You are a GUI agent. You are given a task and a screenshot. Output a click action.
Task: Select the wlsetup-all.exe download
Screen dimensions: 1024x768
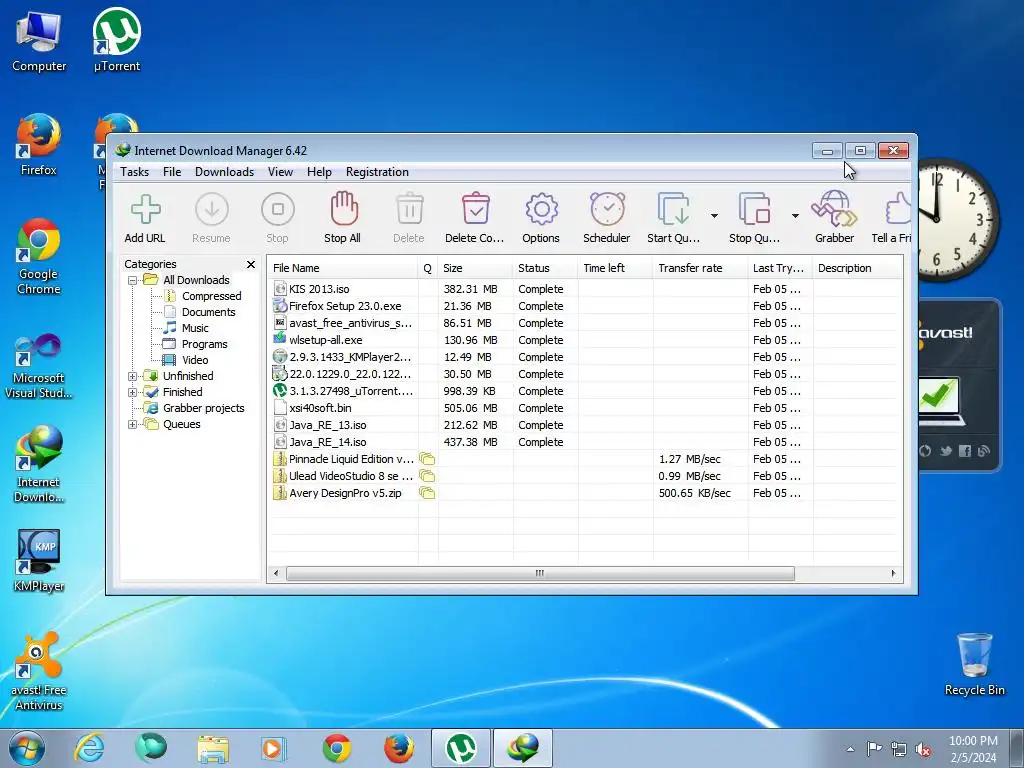click(584, 340)
